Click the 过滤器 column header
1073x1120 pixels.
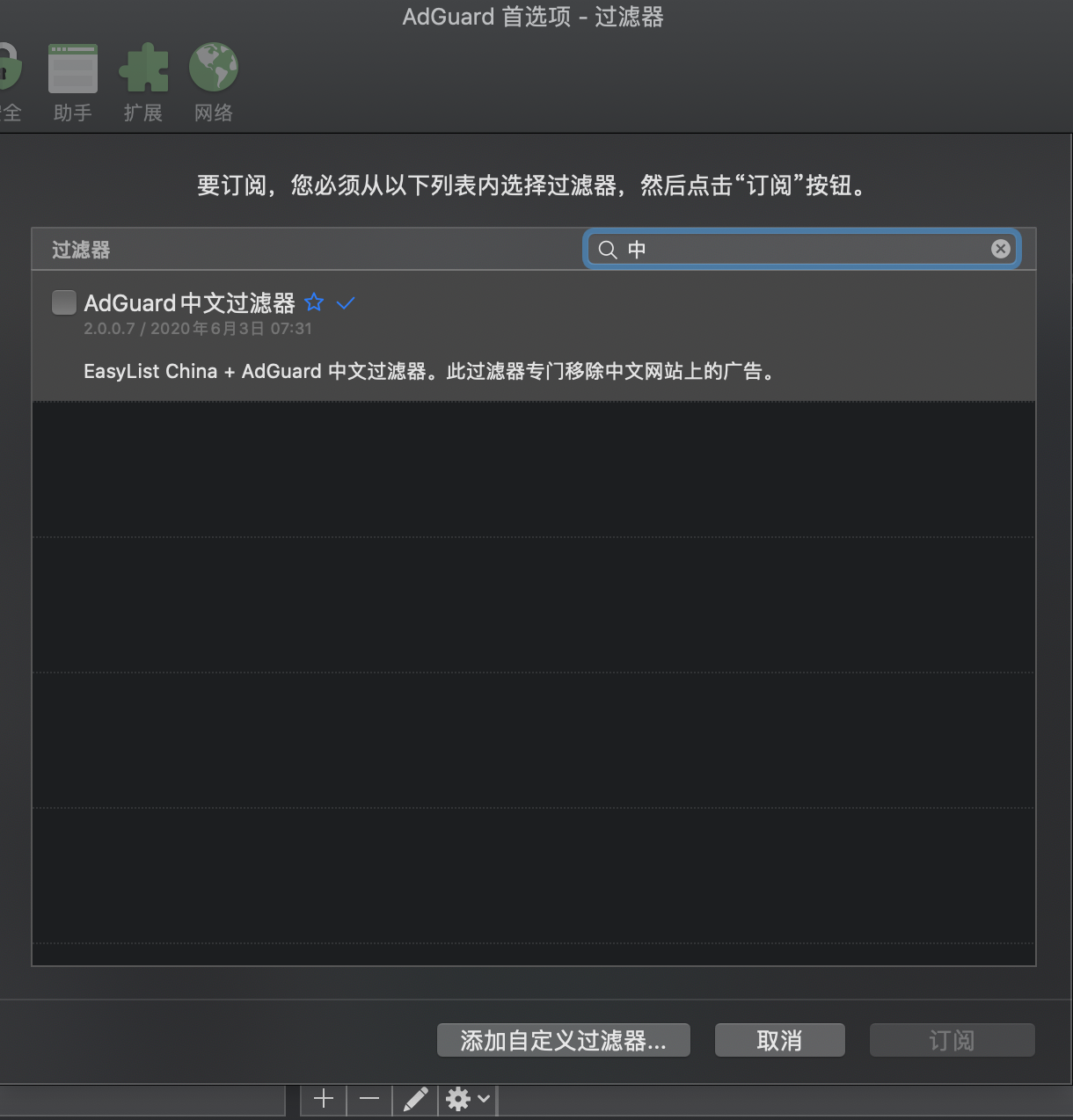(x=81, y=251)
